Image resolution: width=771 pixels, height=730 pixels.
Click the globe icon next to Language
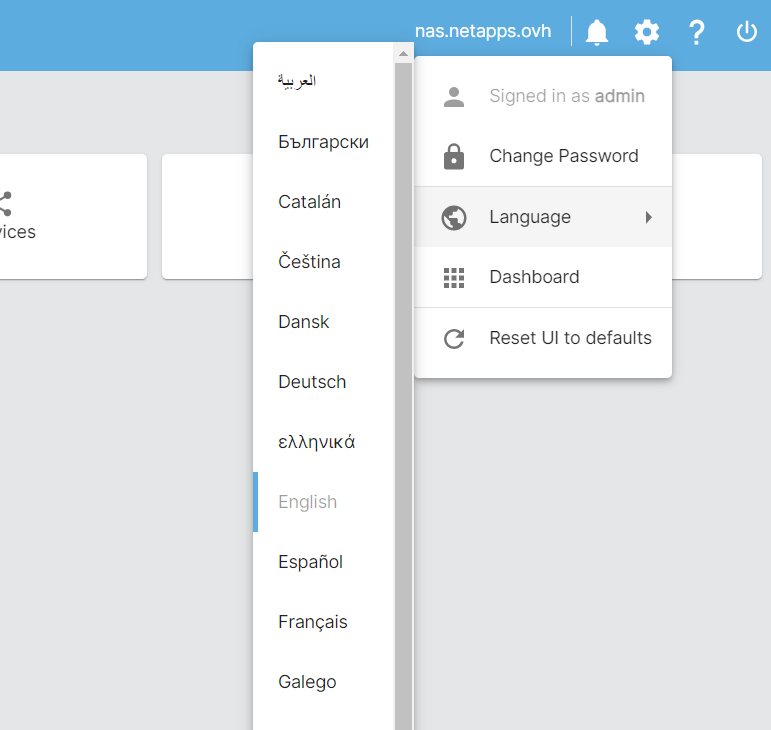[x=454, y=217]
